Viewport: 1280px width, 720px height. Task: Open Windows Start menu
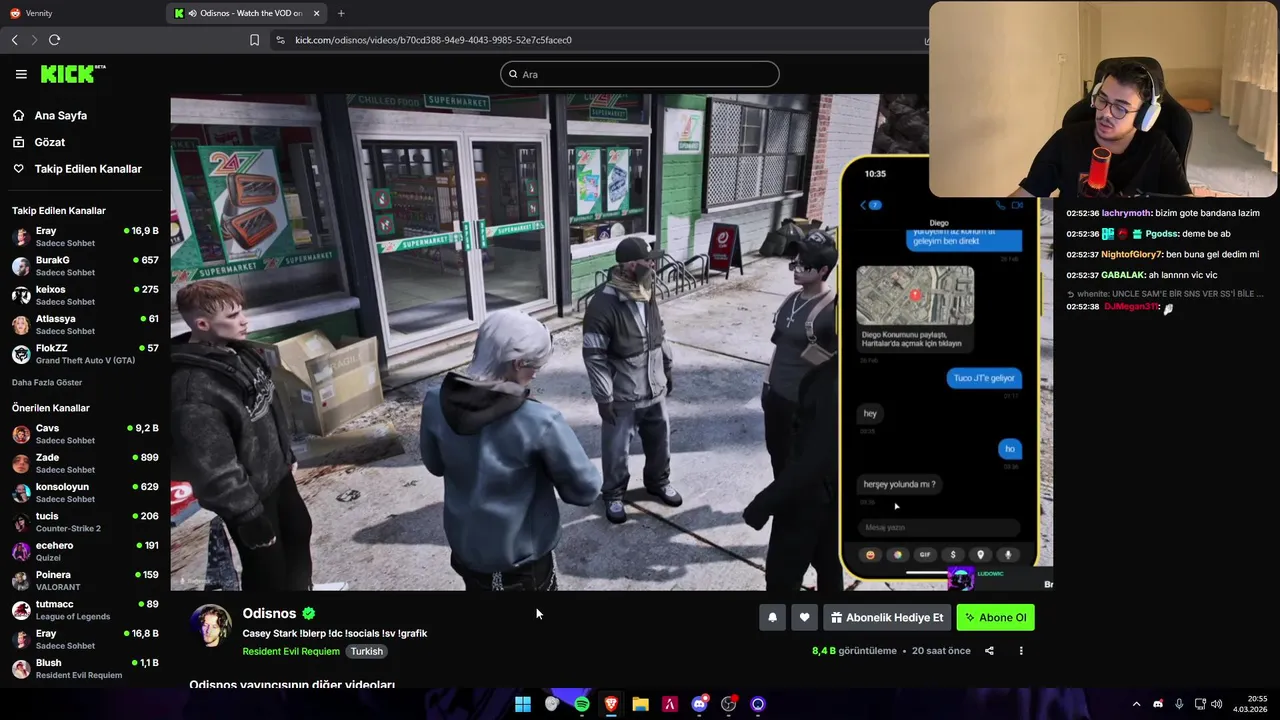tap(523, 704)
